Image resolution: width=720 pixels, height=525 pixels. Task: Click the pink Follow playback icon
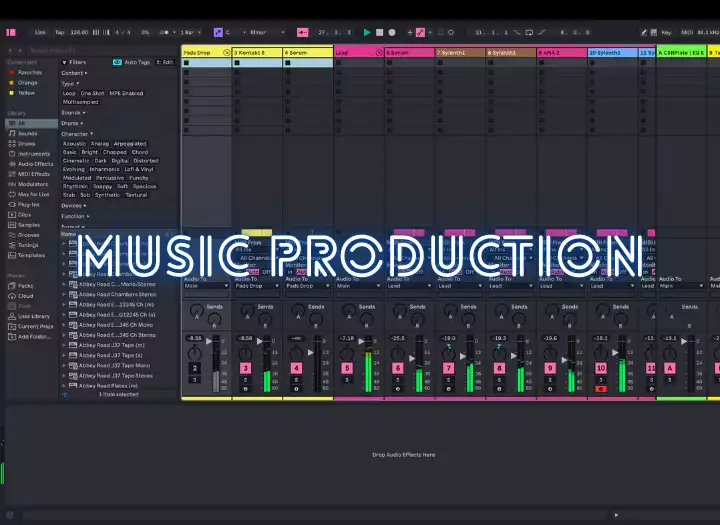pyautogui.click(x=303, y=33)
